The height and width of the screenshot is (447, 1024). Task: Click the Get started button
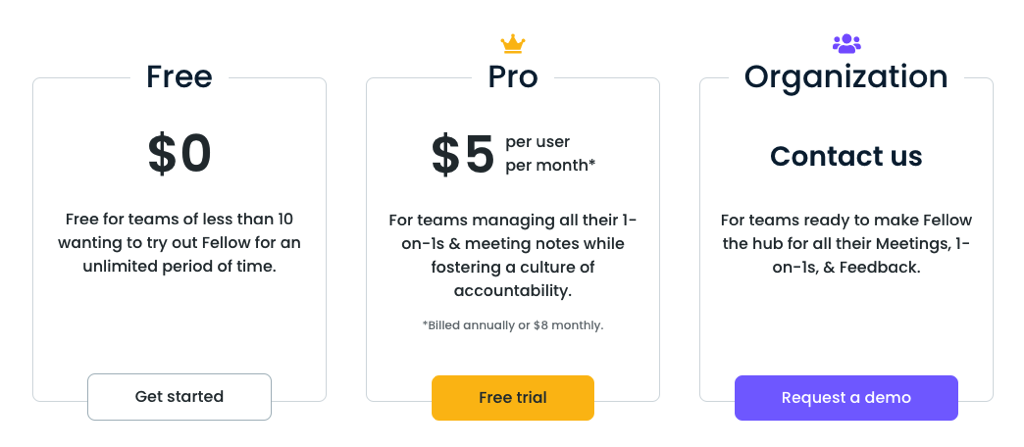point(180,397)
